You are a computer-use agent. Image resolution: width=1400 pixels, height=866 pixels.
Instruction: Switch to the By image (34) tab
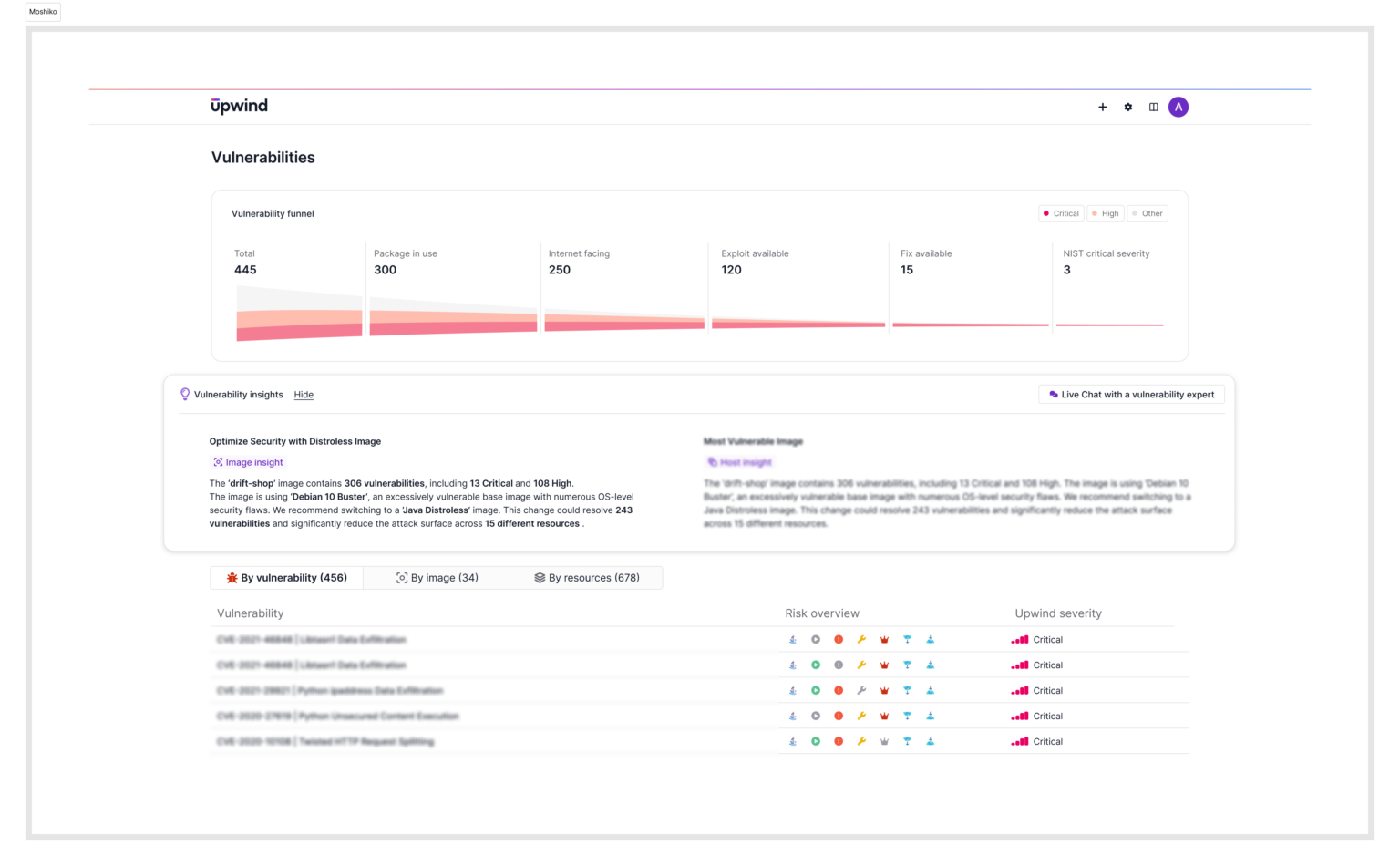coord(437,578)
